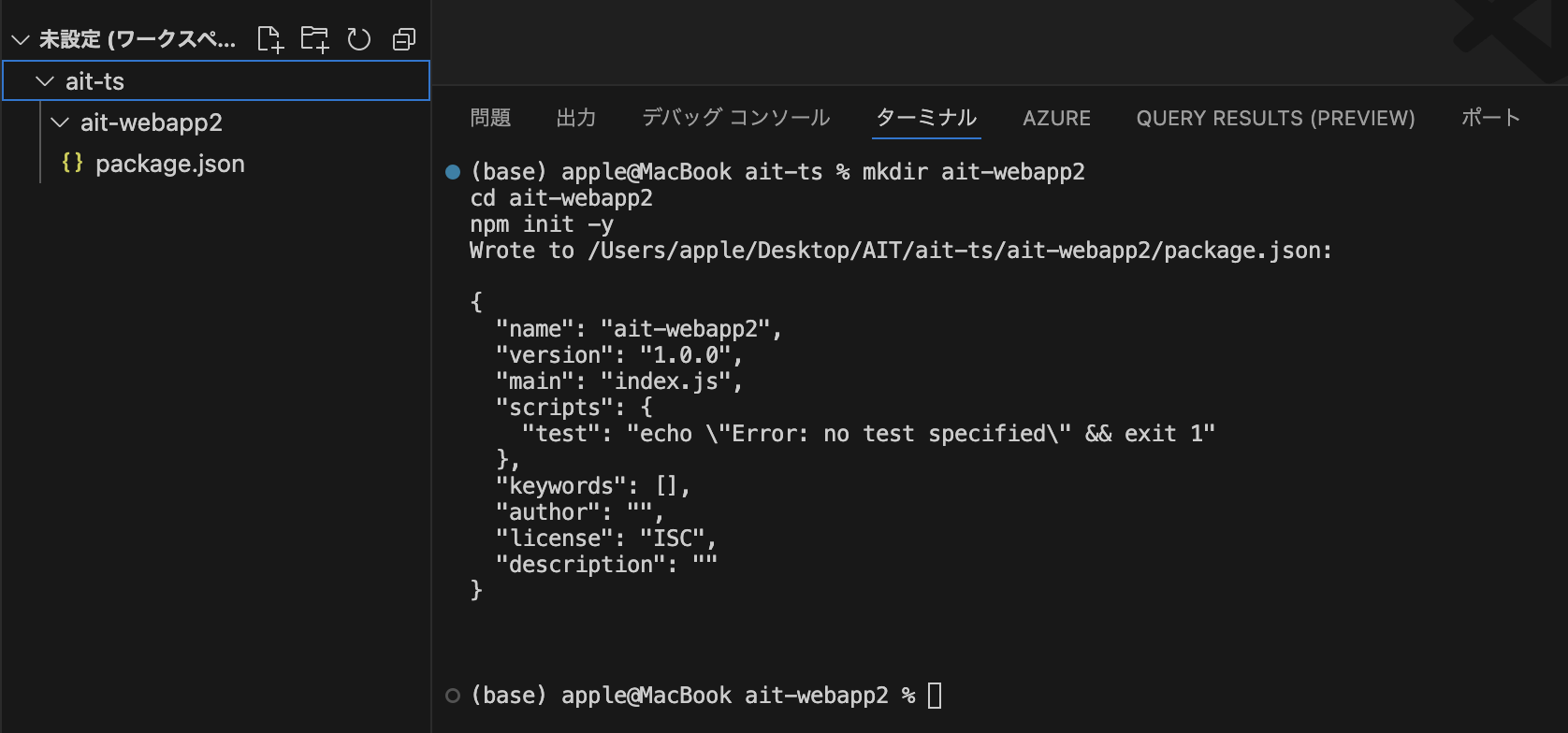Switch to the 出力 tab
The width and height of the screenshot is (1568, 733).
tap(576, 118)
